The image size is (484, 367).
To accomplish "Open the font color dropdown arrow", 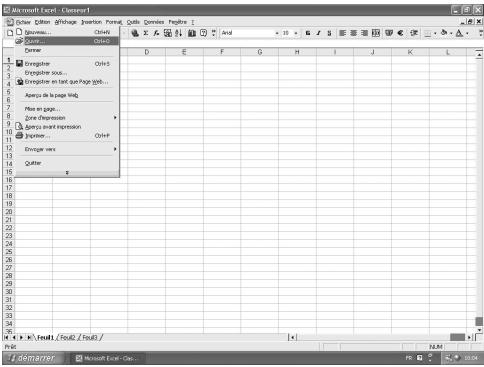I will tap(467, 33).
